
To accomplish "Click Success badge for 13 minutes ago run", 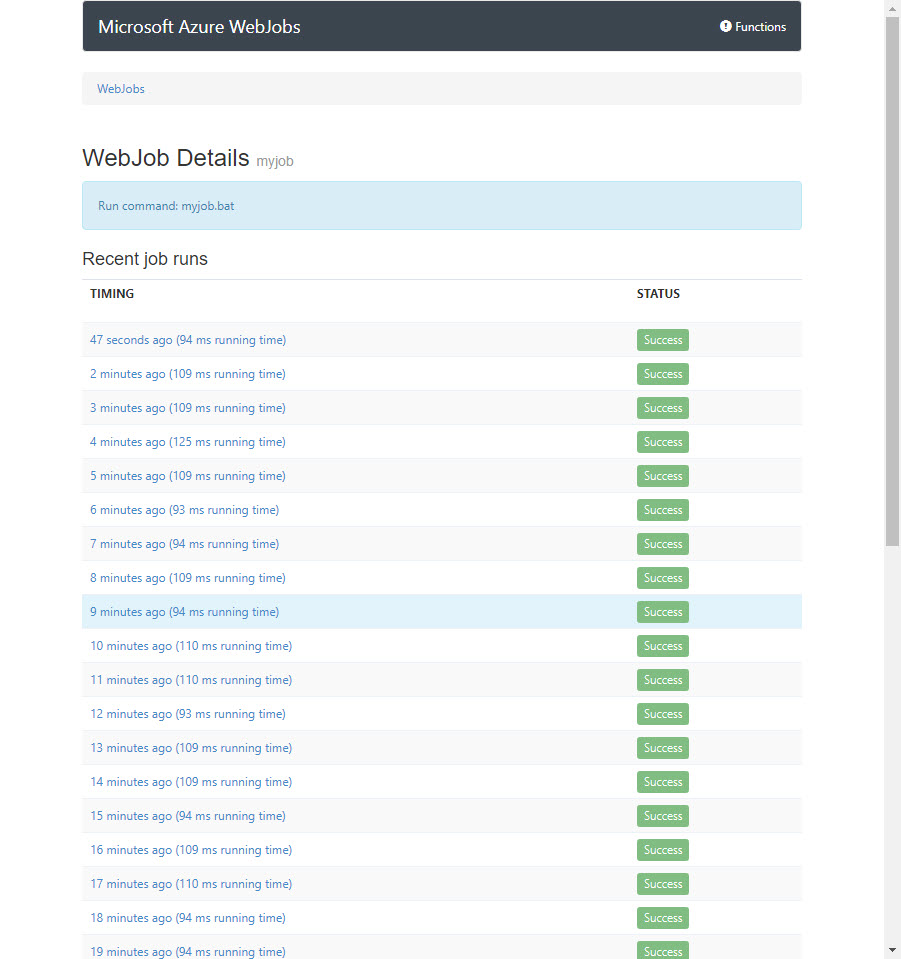I will click(662, 748).
